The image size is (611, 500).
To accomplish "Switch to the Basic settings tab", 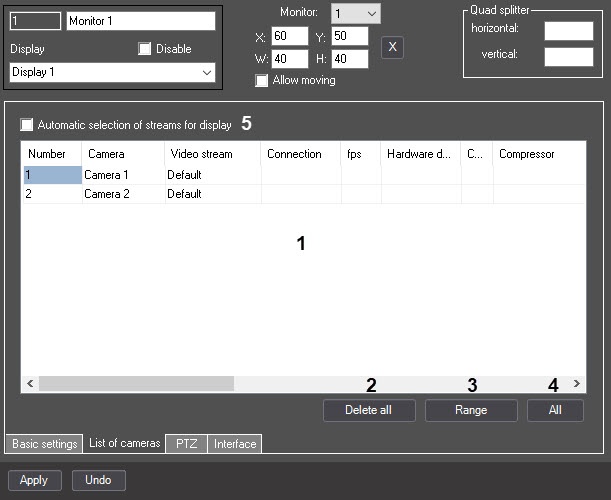I will click(x=44, y=443).
